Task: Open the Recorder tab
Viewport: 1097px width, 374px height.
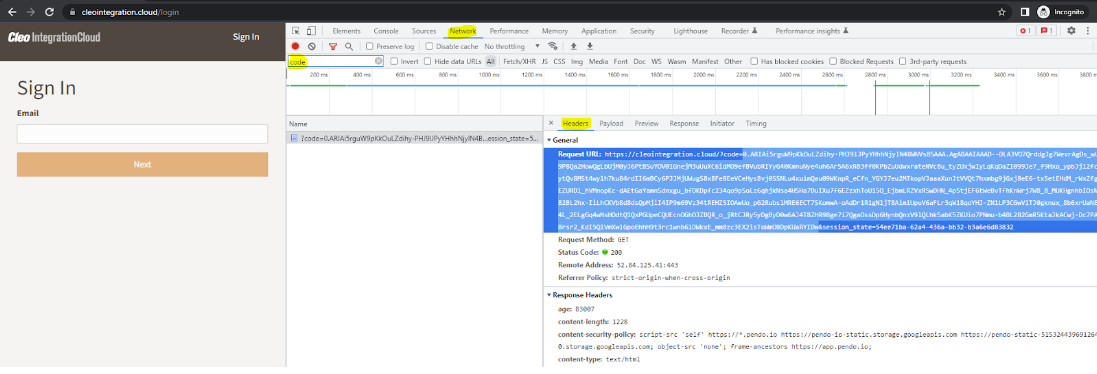Action: (739, 31)
